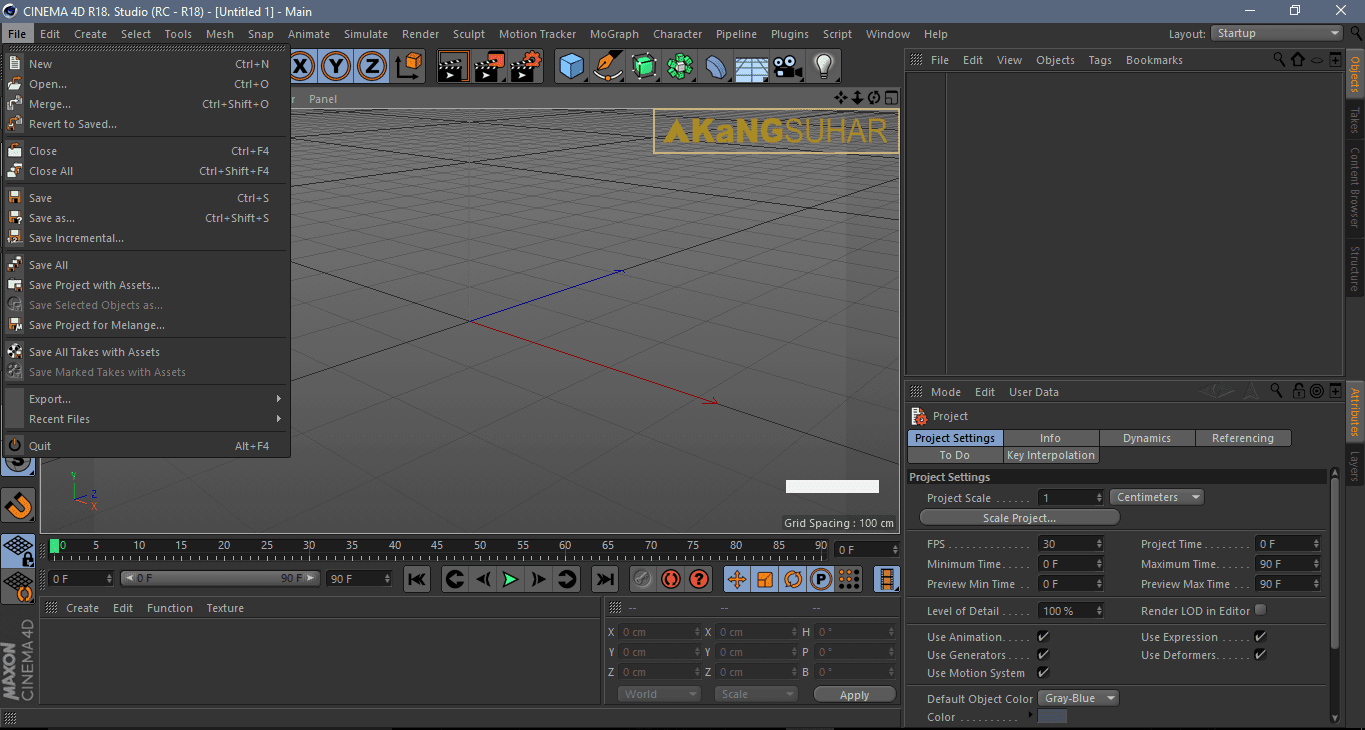Click the green Array modeling icon
1365x730 pixels.
pyautogui.click(x=680, y=67)
